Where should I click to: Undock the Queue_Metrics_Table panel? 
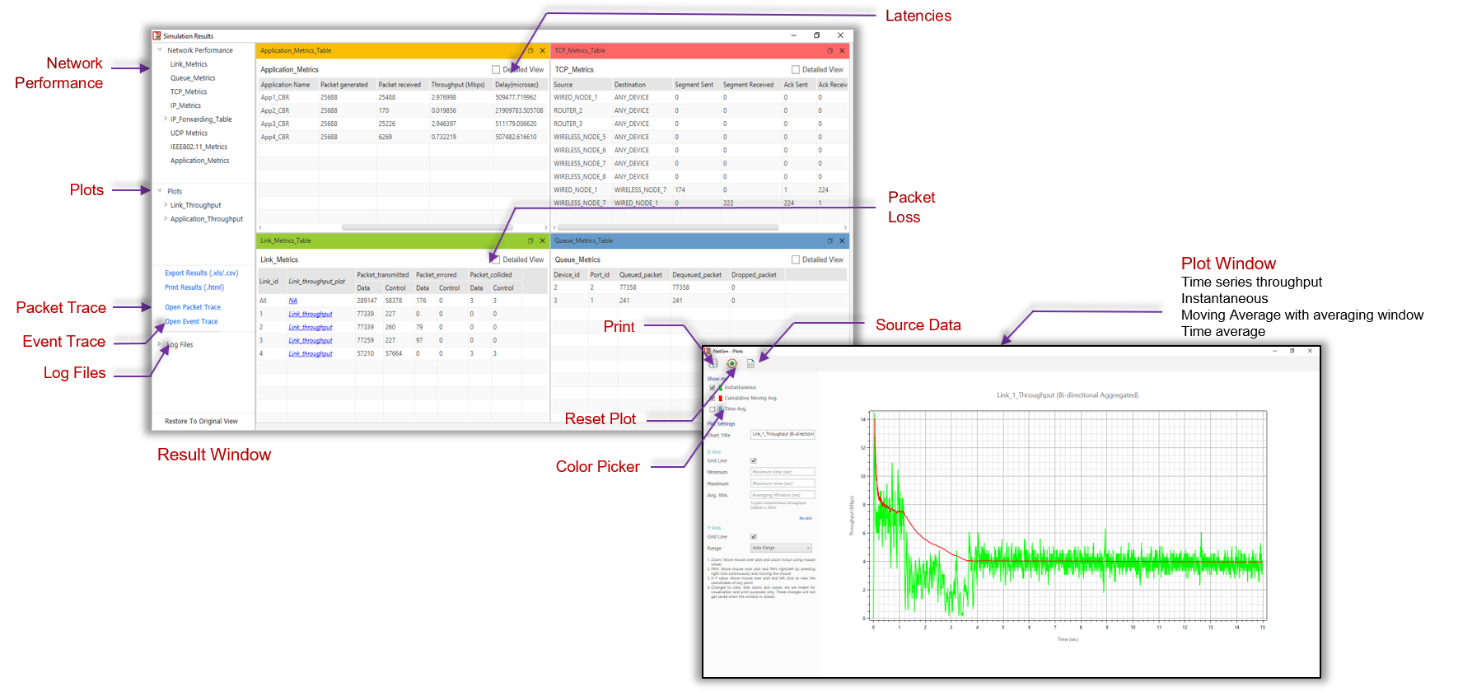coord(829,241)
